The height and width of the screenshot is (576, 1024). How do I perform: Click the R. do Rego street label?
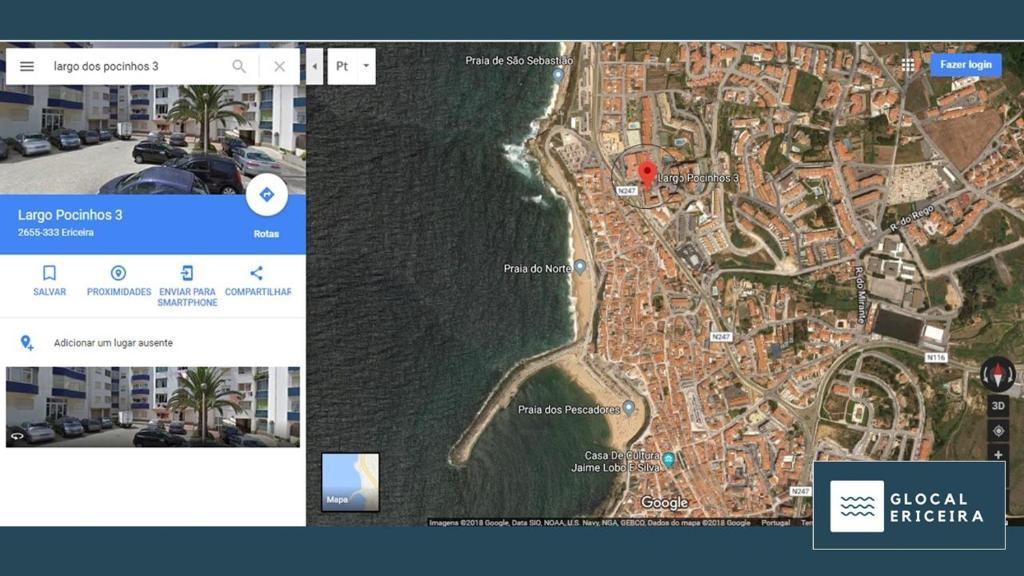pyautogui.click(x=912, y=219)
